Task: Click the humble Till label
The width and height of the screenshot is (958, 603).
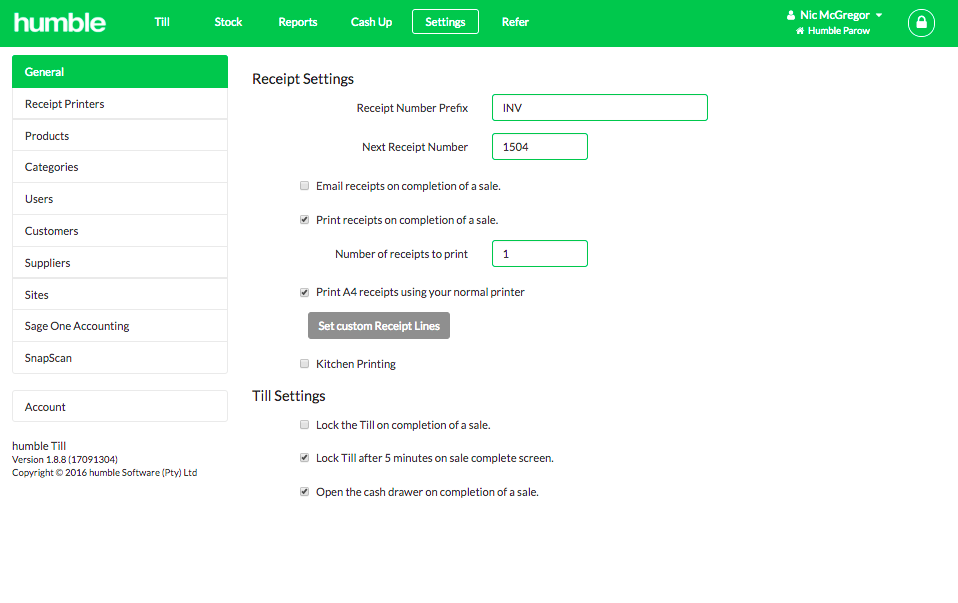Action: pyautogui.click(x=39, y=446)
